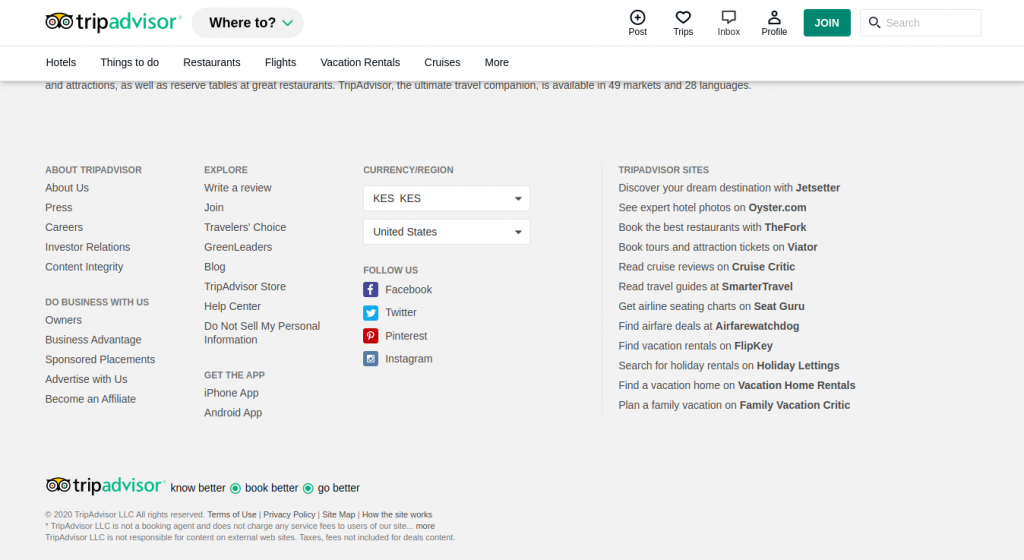Select Vacation Rentals in the nav bar

coord(360,62)
